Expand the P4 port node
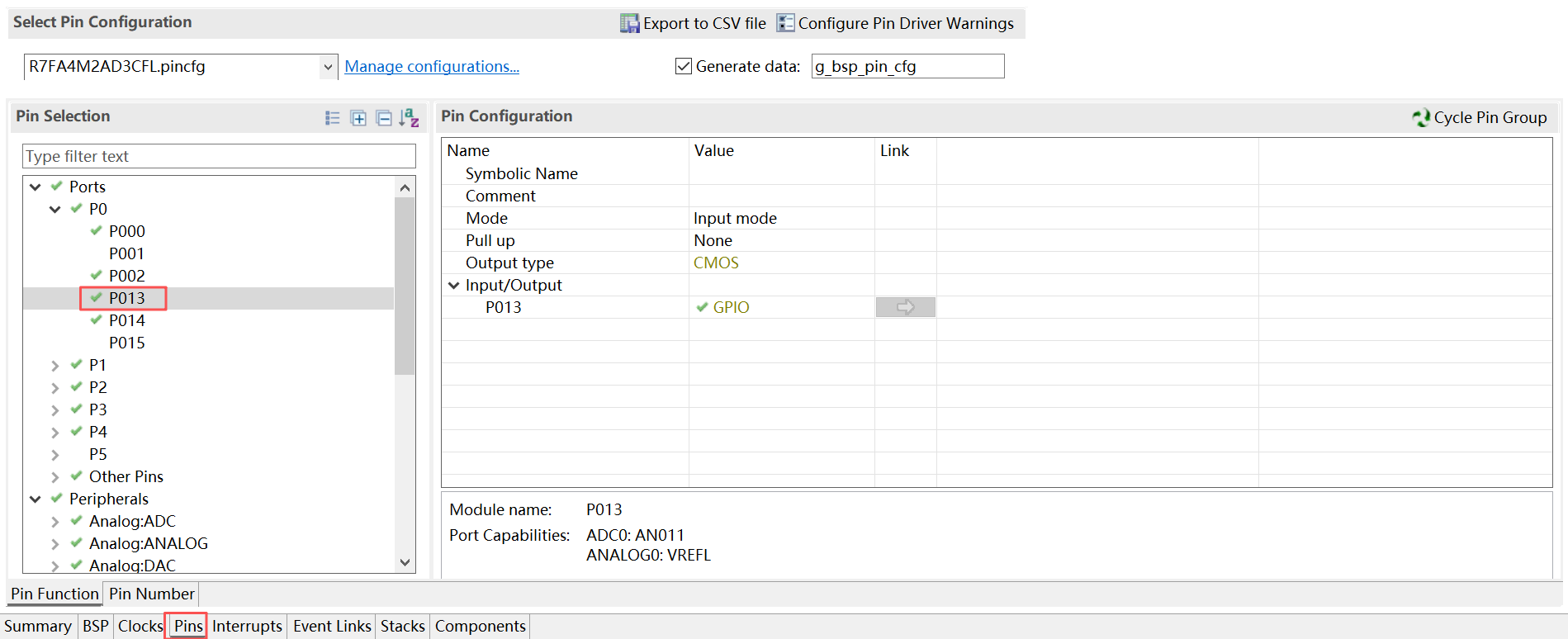 (55, 432)
